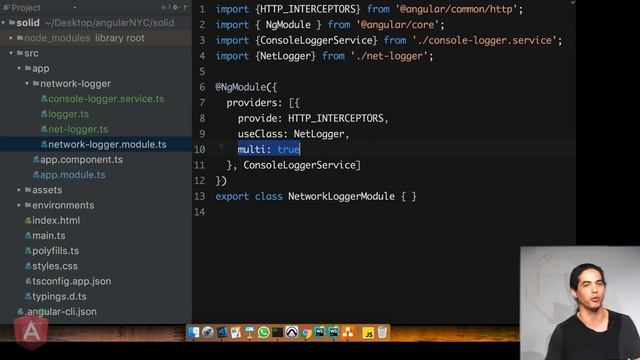Click the green inspection checkmark indicator
This screenshot has height=360, width=640.
(x=573, y=3)
